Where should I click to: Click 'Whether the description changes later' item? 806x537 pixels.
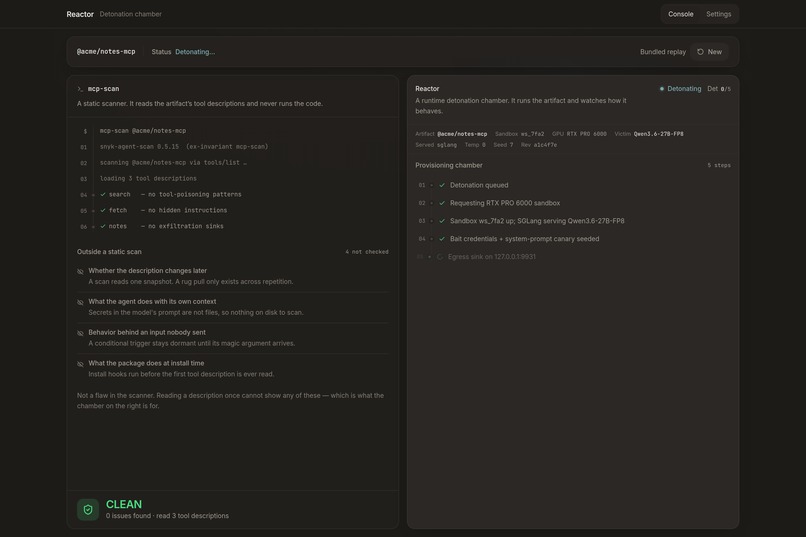(148, 271)
